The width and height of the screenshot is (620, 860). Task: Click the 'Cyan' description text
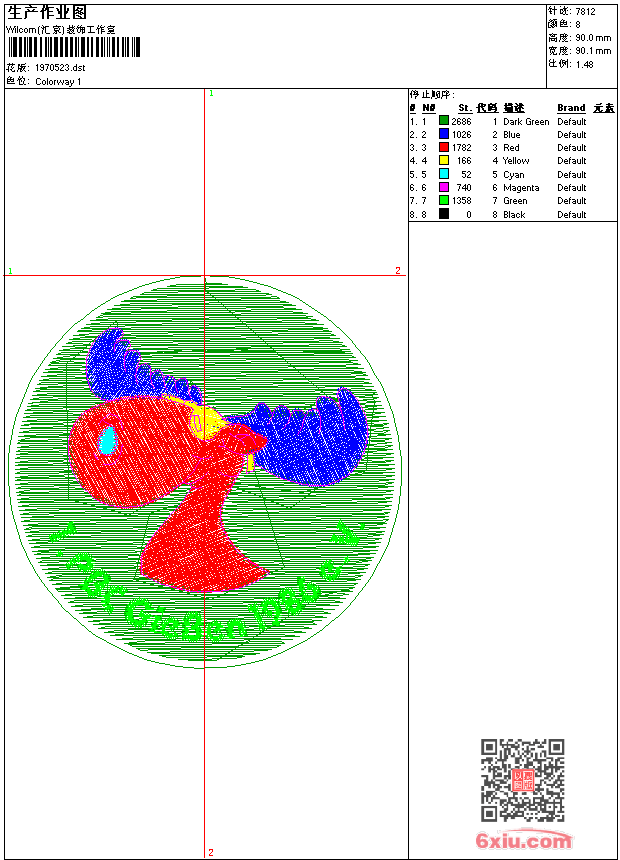tap(514, 174)
